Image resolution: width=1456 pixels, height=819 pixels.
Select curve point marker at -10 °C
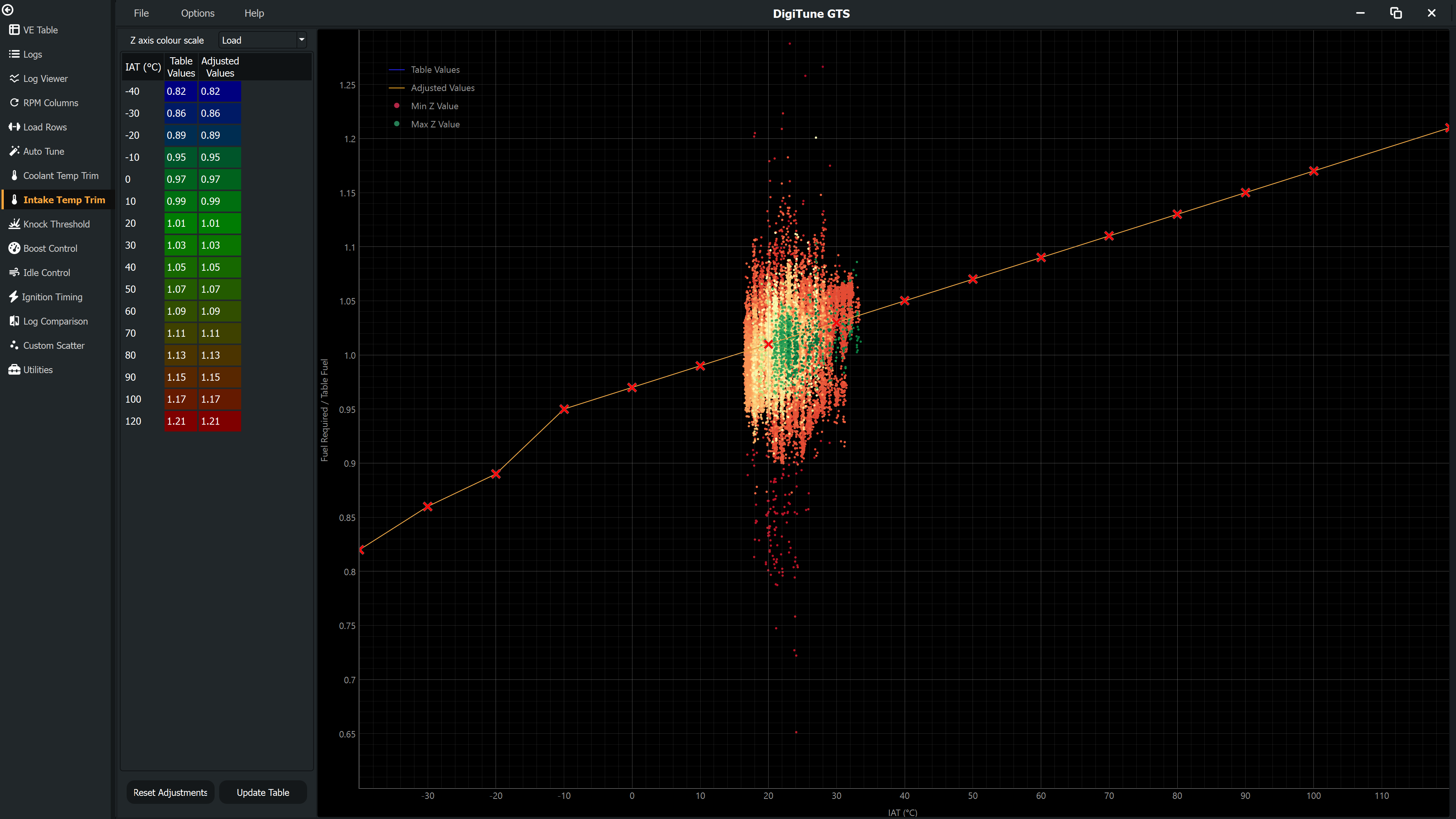(x=564, y=409)
